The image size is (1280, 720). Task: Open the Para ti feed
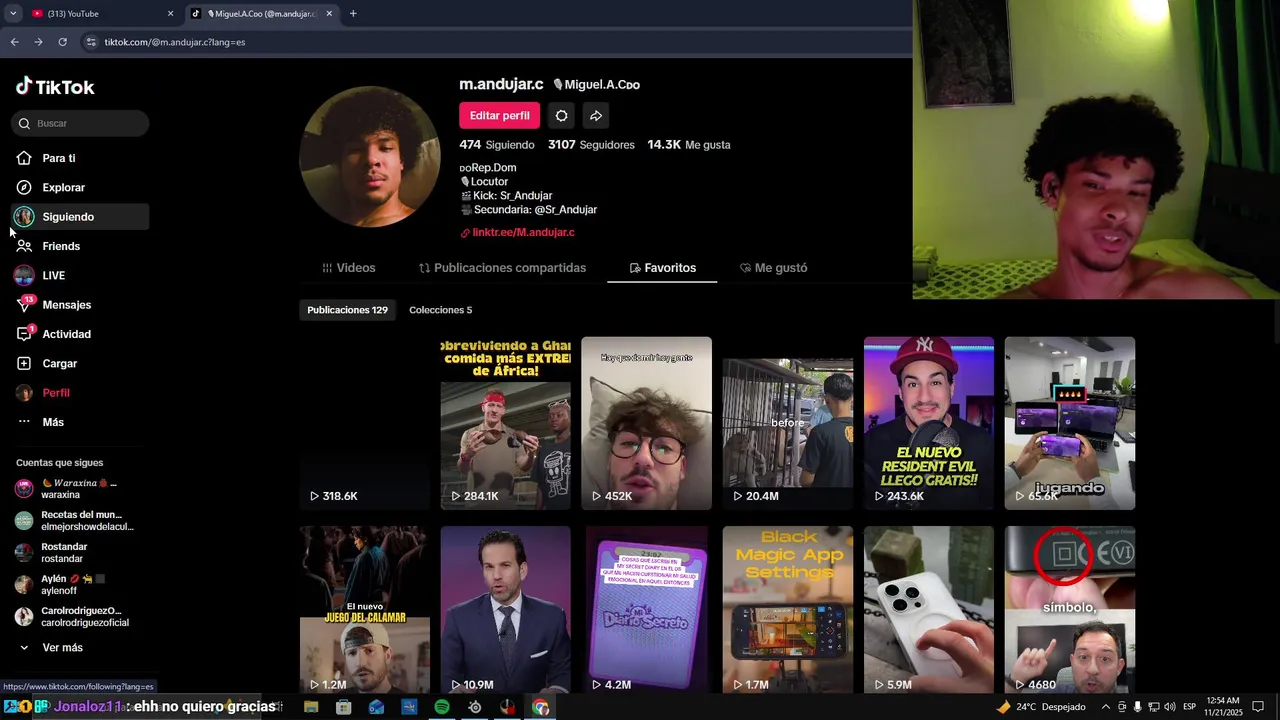58,158
